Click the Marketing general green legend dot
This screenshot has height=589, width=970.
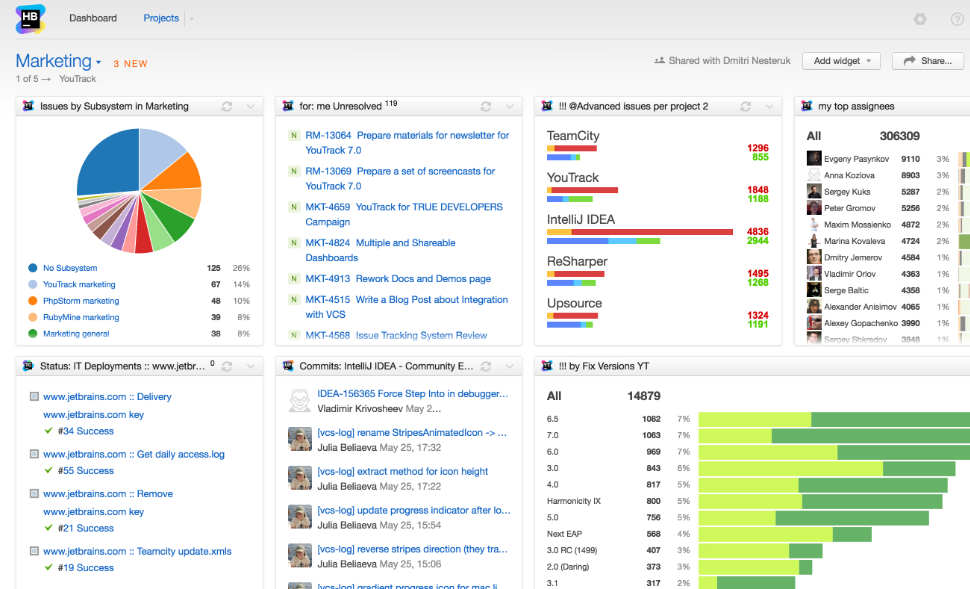coord(33,333)
